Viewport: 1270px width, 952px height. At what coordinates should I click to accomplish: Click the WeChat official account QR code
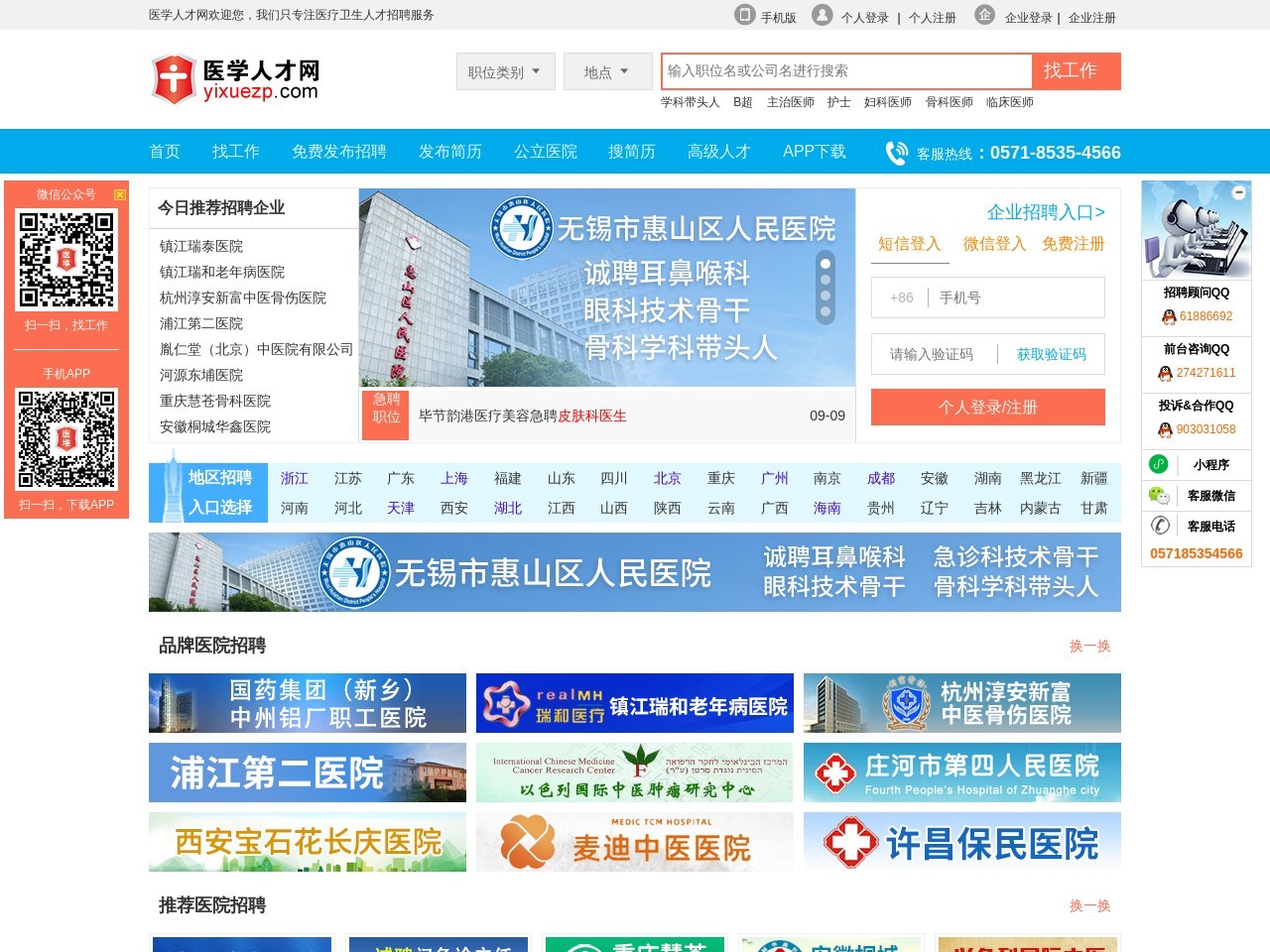[x=66, y=260]
